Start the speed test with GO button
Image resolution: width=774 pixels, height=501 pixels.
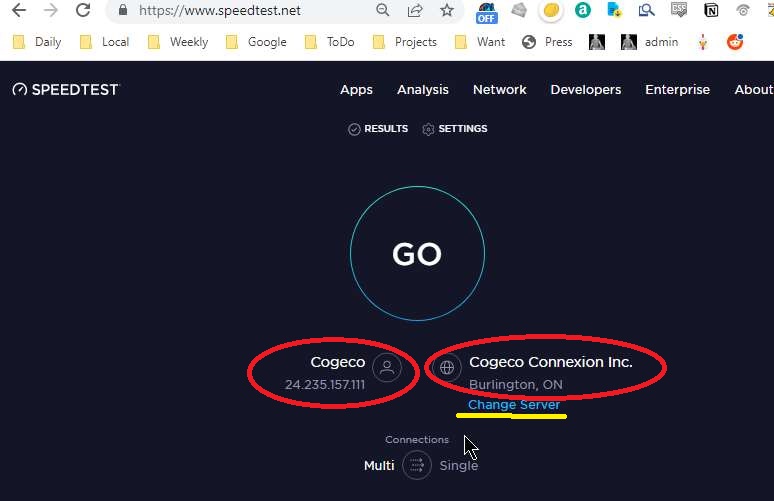pyautogui.click(x=417, y=254)
